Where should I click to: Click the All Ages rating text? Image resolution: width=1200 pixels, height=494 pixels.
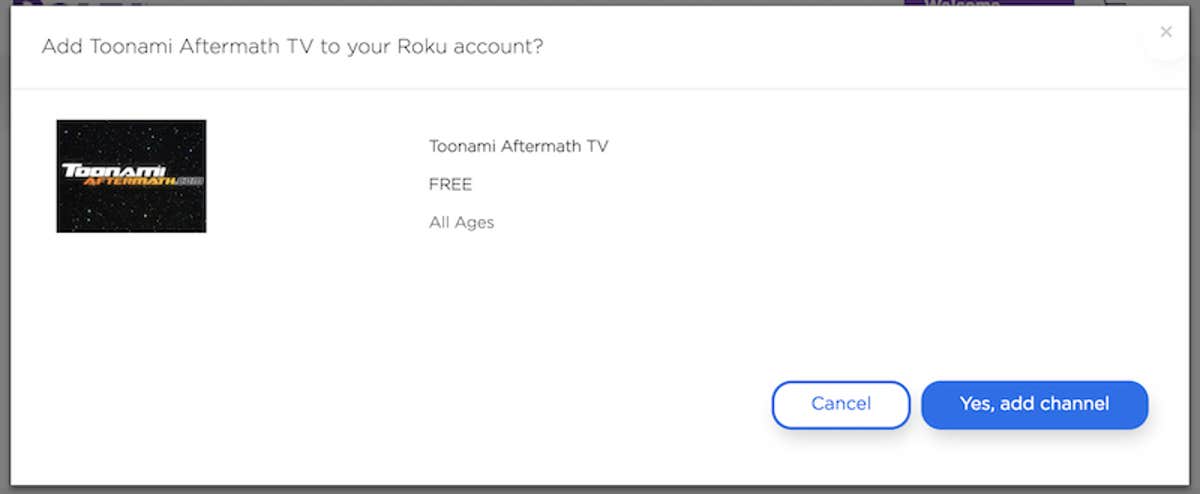pyautogui.click(x=461, y=222)
